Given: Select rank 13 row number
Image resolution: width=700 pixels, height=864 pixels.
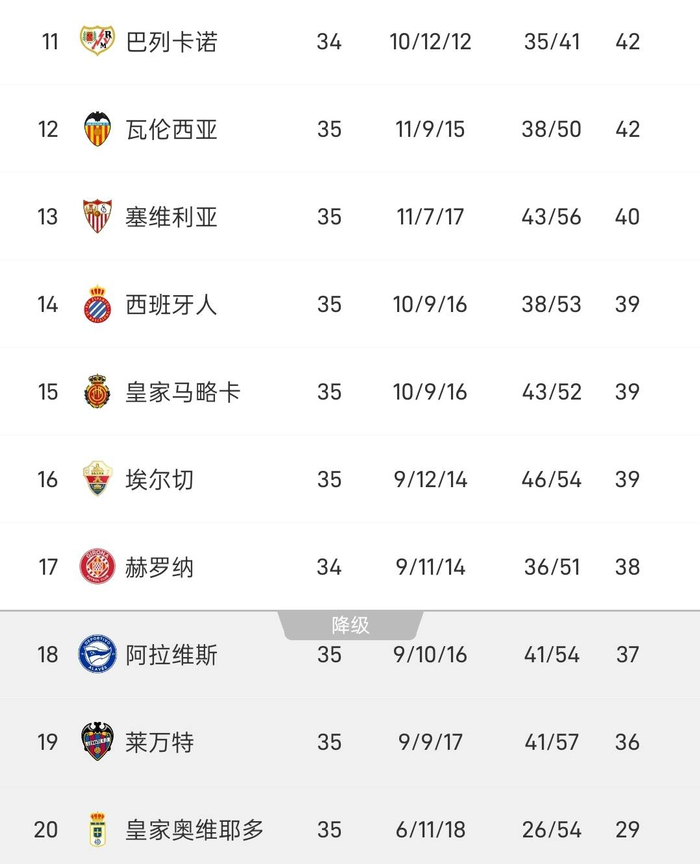Looking at the screenshot, I should point(47,217).
